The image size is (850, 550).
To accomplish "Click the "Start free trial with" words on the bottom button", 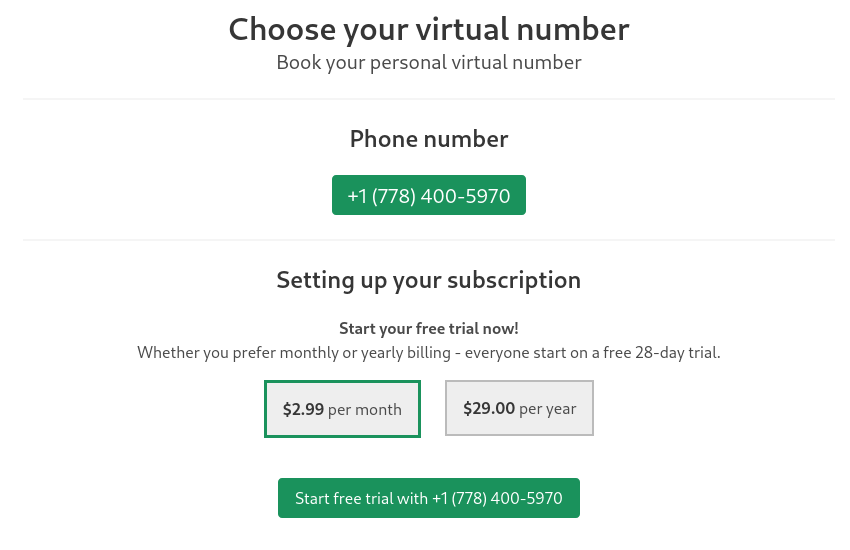I will pyautogui.click(x=361, y=498).
